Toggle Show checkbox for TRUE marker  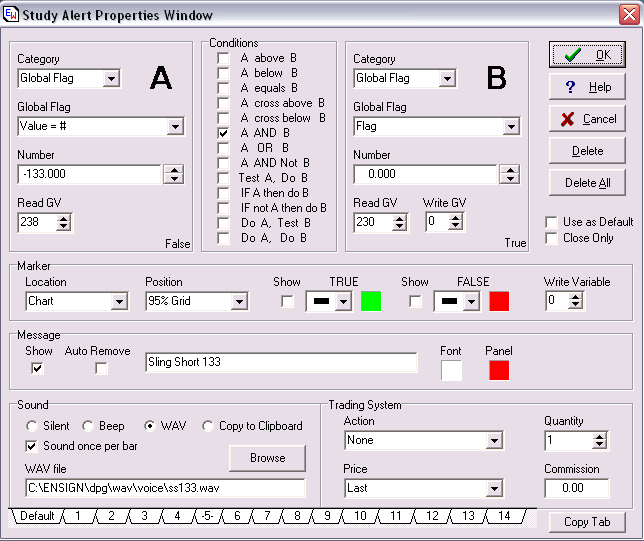[x=287, y=302]
